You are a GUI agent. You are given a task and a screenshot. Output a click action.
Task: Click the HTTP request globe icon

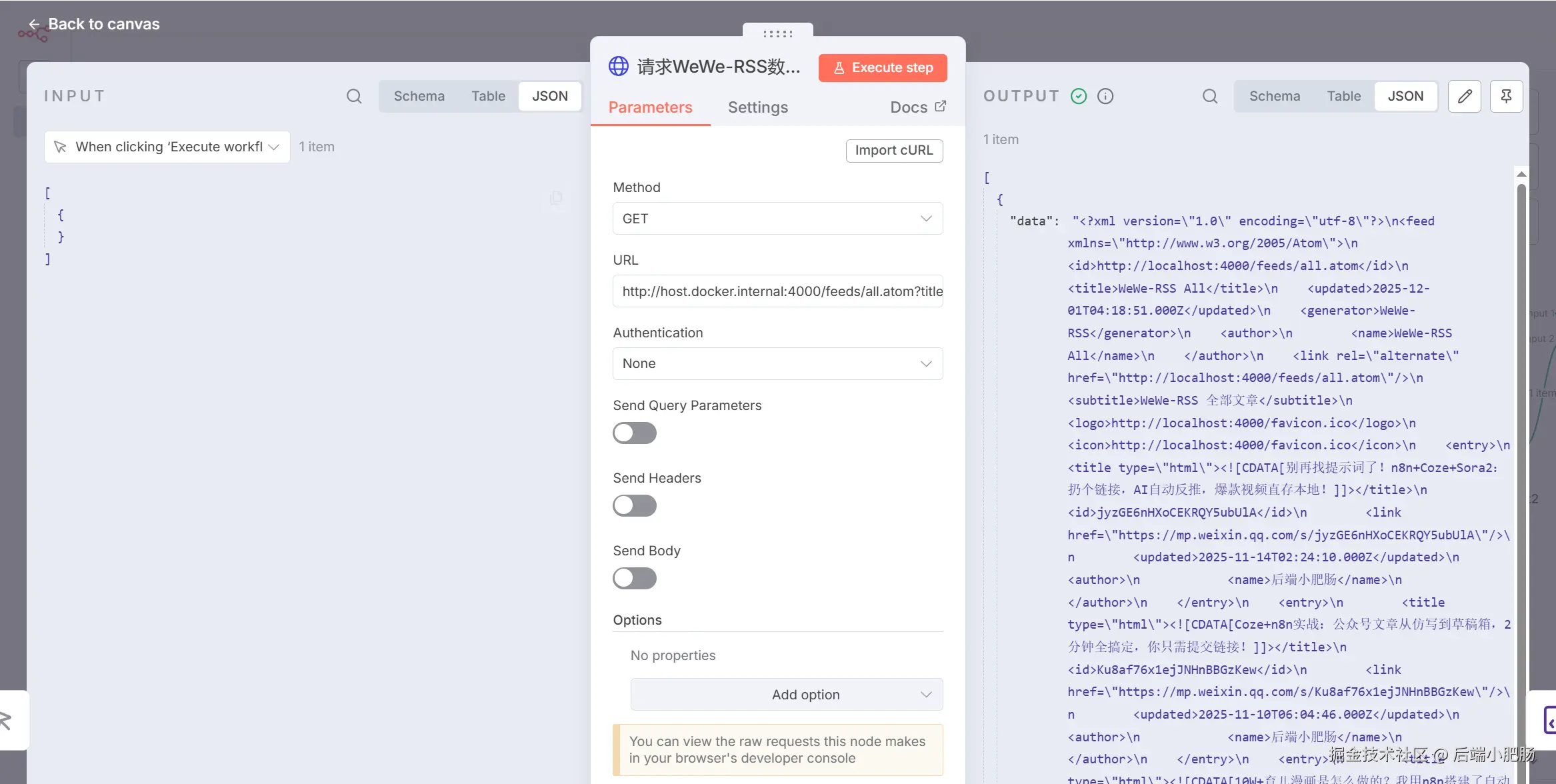click(x=618, y=67)
